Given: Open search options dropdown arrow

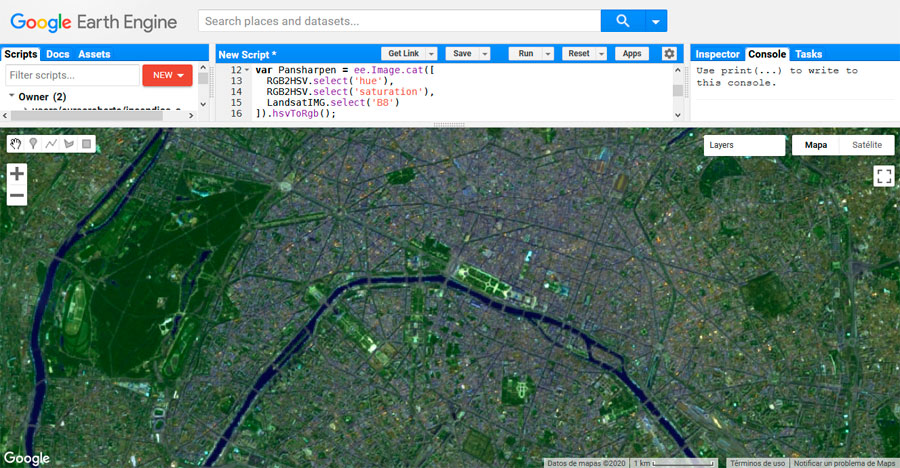Looking at the screenshot, I should point(655,21).
